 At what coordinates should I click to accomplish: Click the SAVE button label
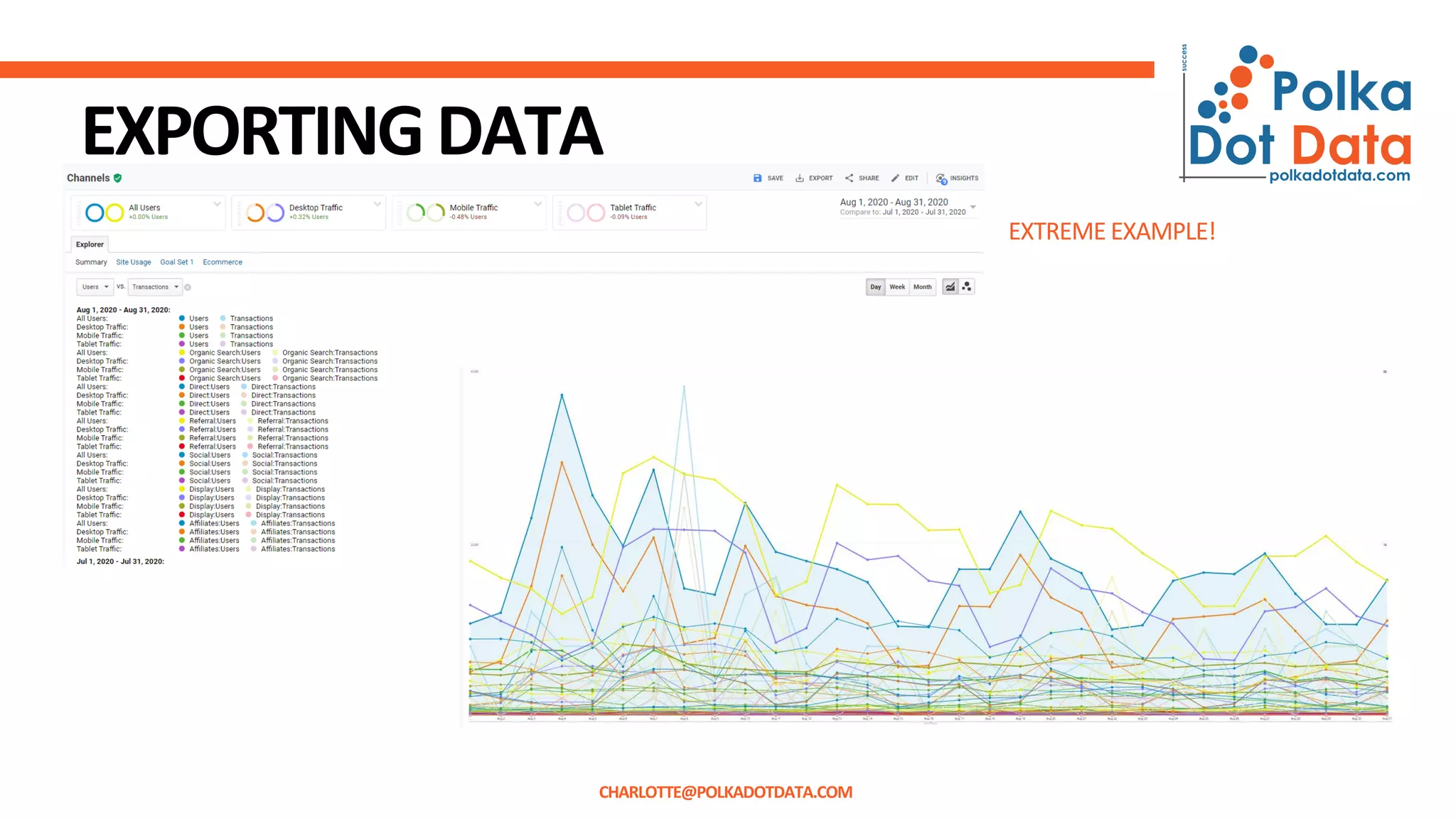[776, 178]
